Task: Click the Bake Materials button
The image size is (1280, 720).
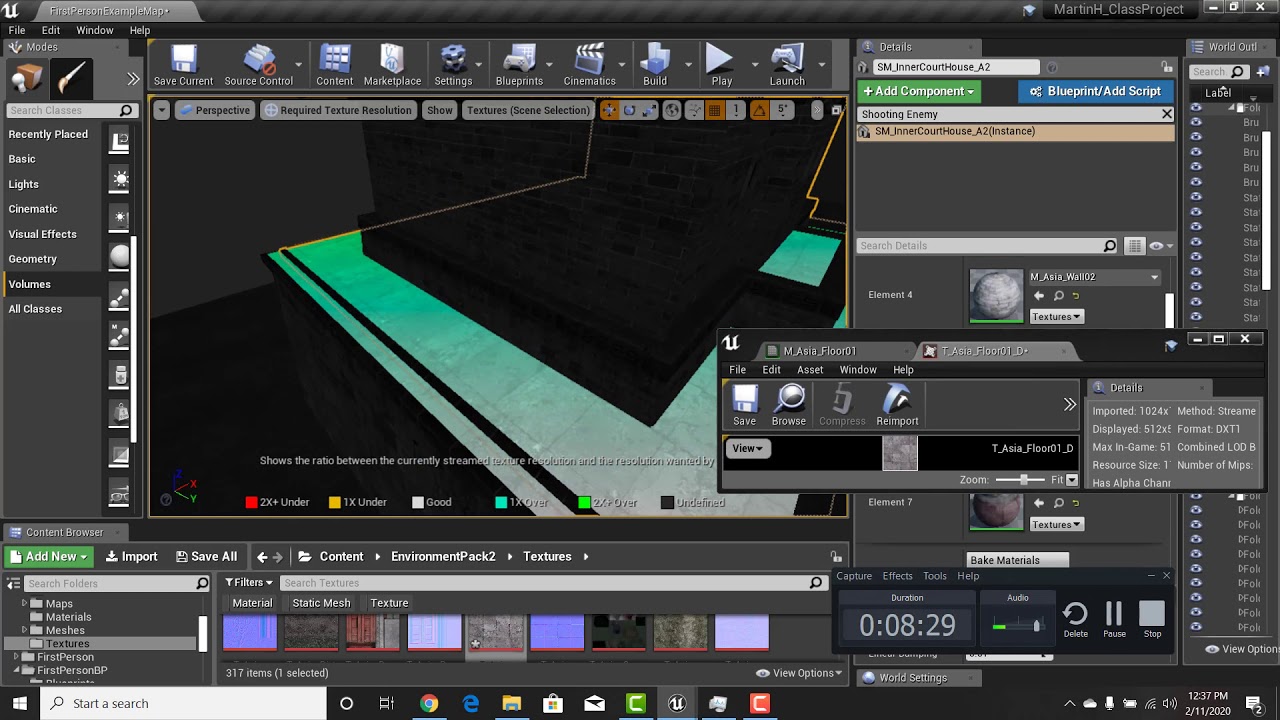Action: [x=1018, y=560]
